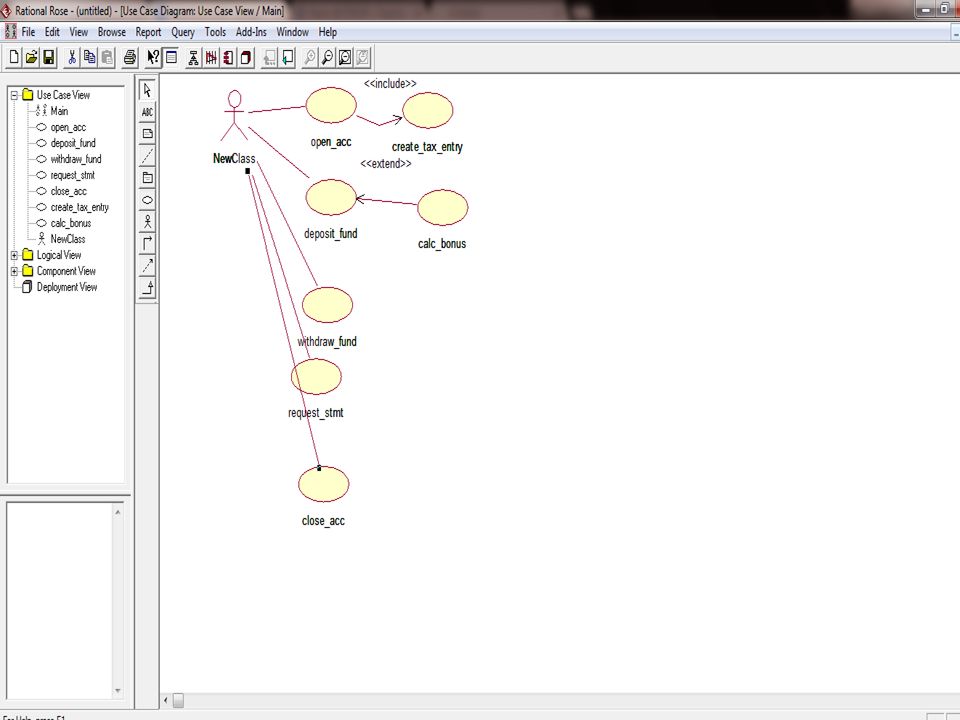This screenshot has width=960, height=720.
Task: Click the NewClass actor on the diagram
Action: (x=234, y=116)
